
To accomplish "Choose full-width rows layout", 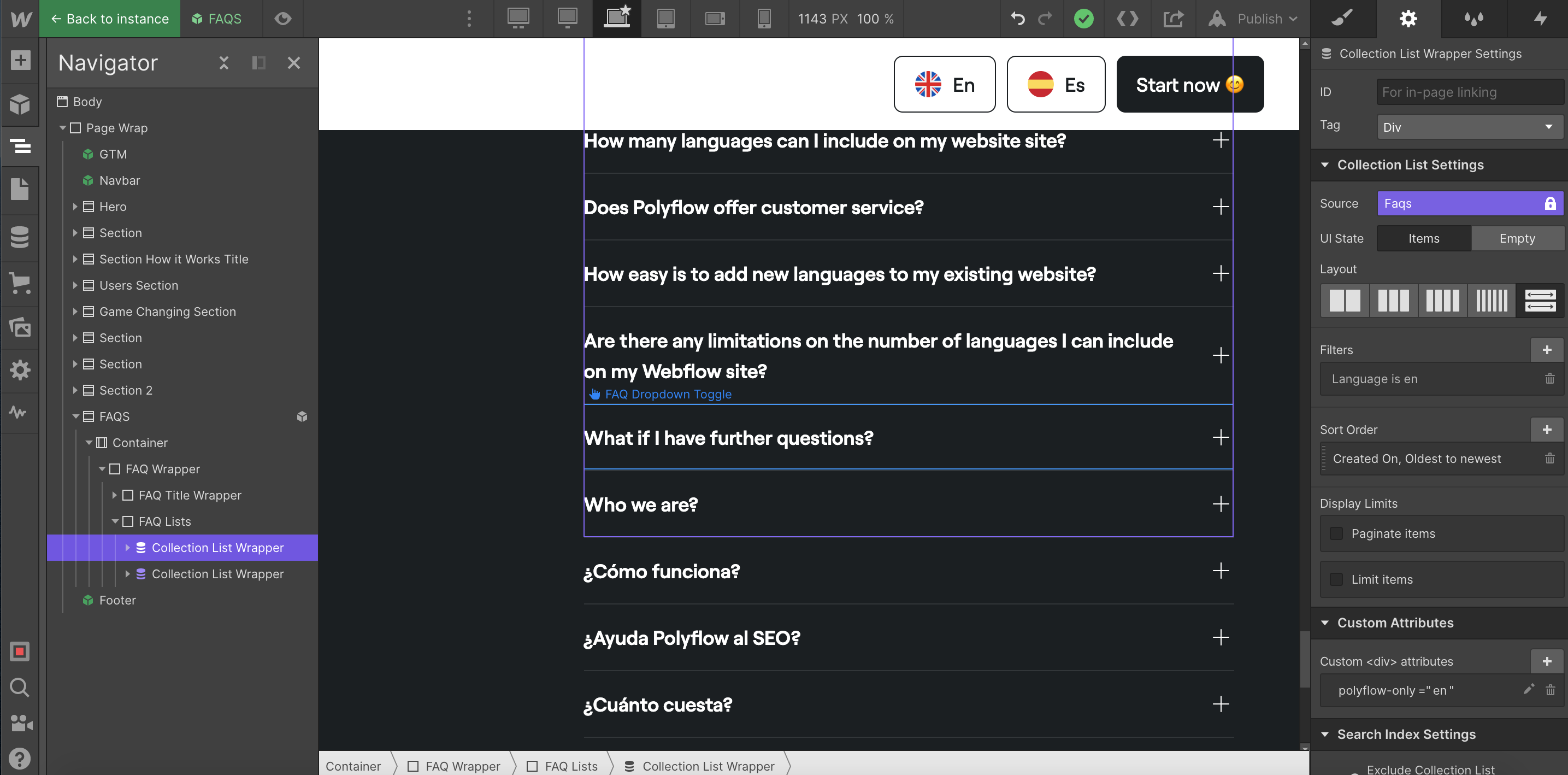I will coord(1540,300).
